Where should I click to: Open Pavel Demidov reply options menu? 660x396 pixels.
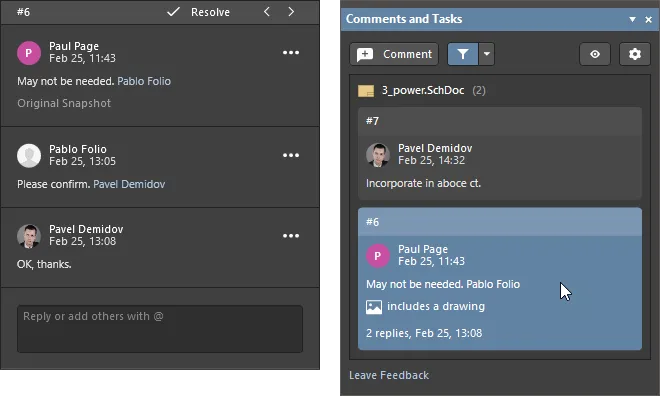[x=291, y=236]
